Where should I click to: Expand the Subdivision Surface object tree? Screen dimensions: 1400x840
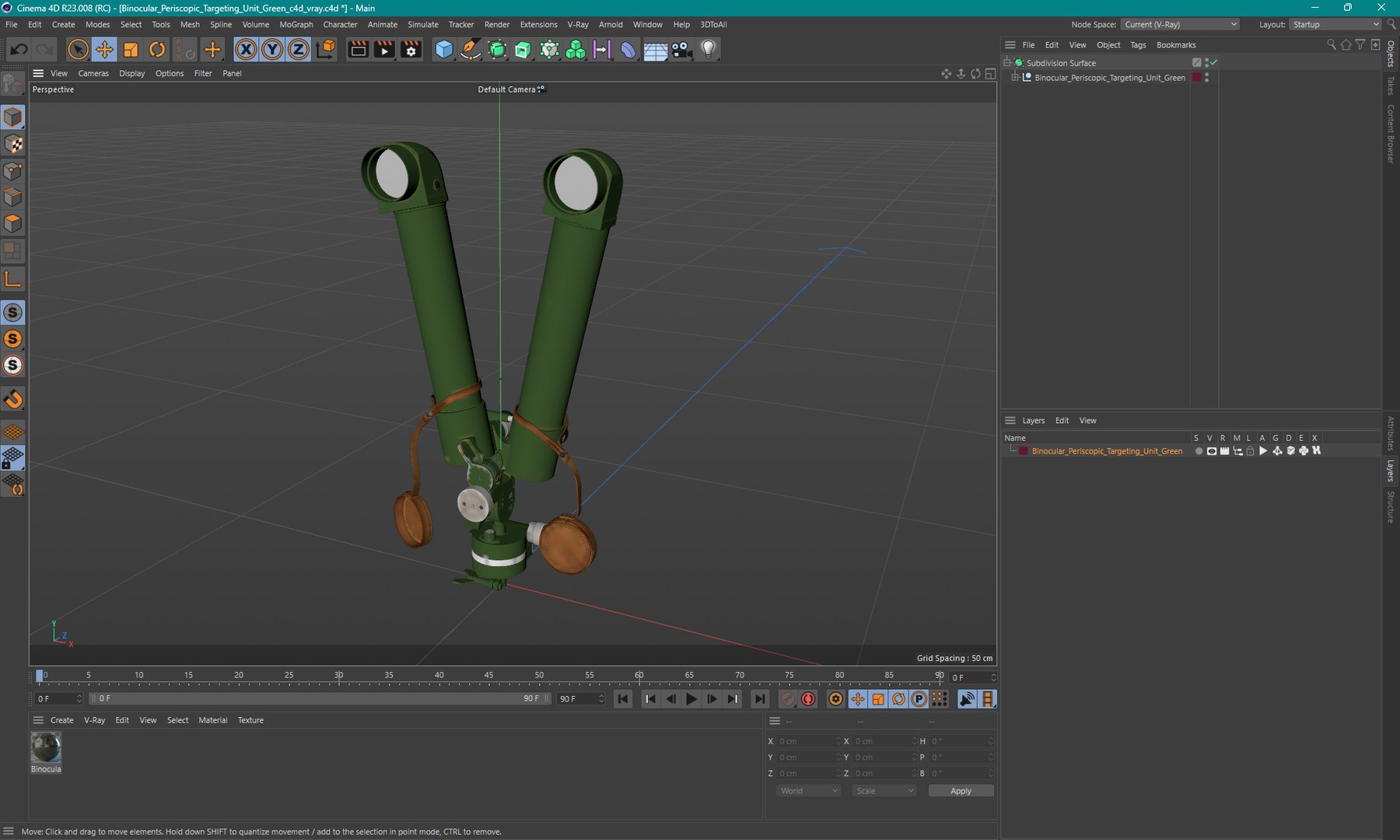1007,62
